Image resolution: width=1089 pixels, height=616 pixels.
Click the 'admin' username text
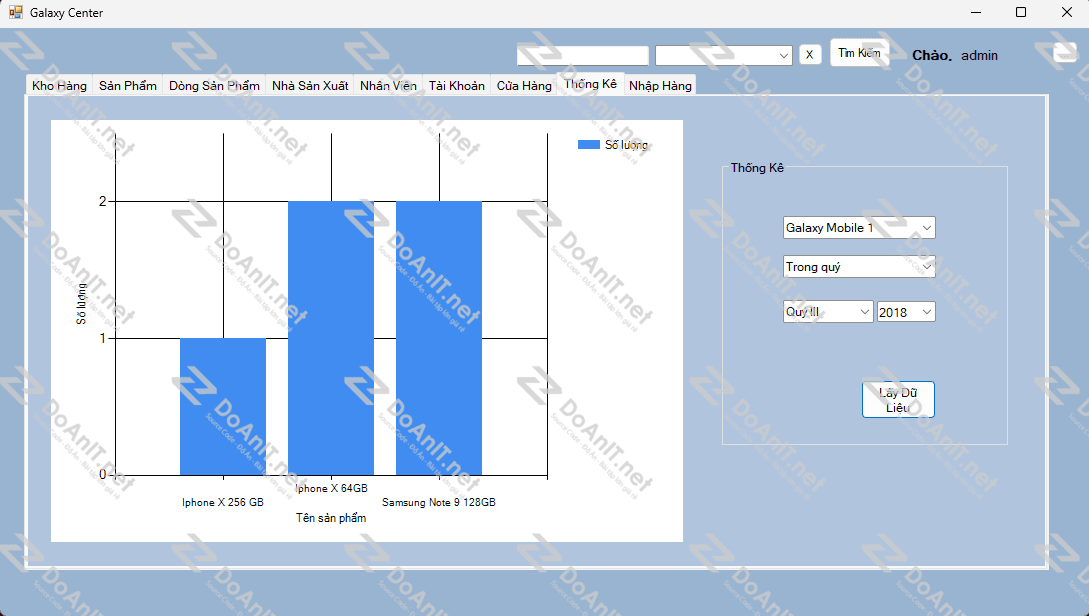coord(979,56)
